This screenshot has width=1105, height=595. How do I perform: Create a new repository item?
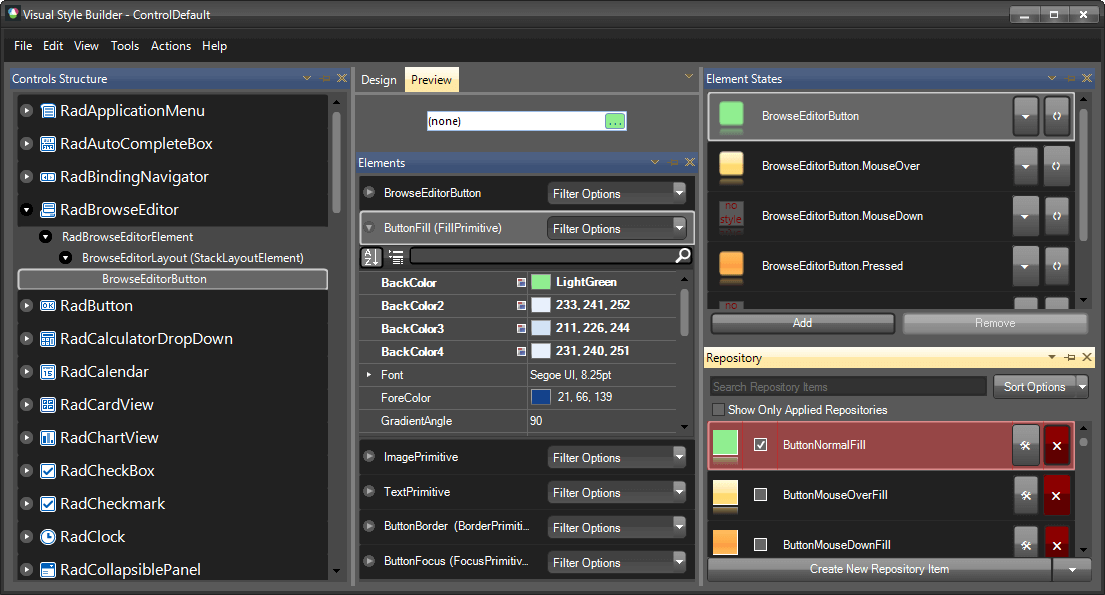pyautogui.click(x=878, y=568)
